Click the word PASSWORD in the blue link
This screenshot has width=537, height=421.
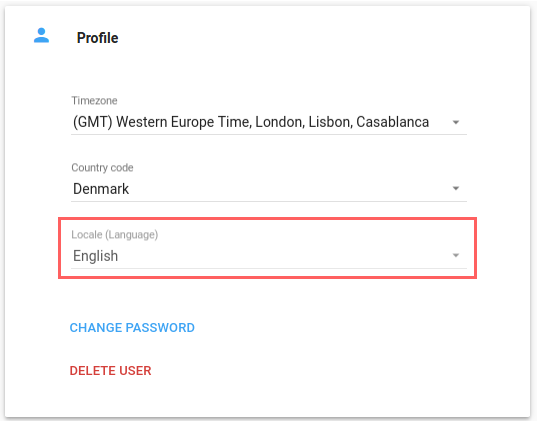(x=160, y=328)
